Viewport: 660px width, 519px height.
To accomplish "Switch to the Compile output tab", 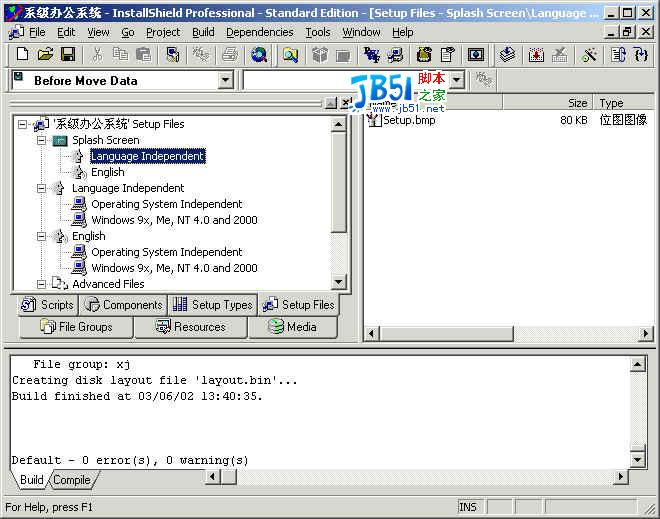I will tap(72, 480).
